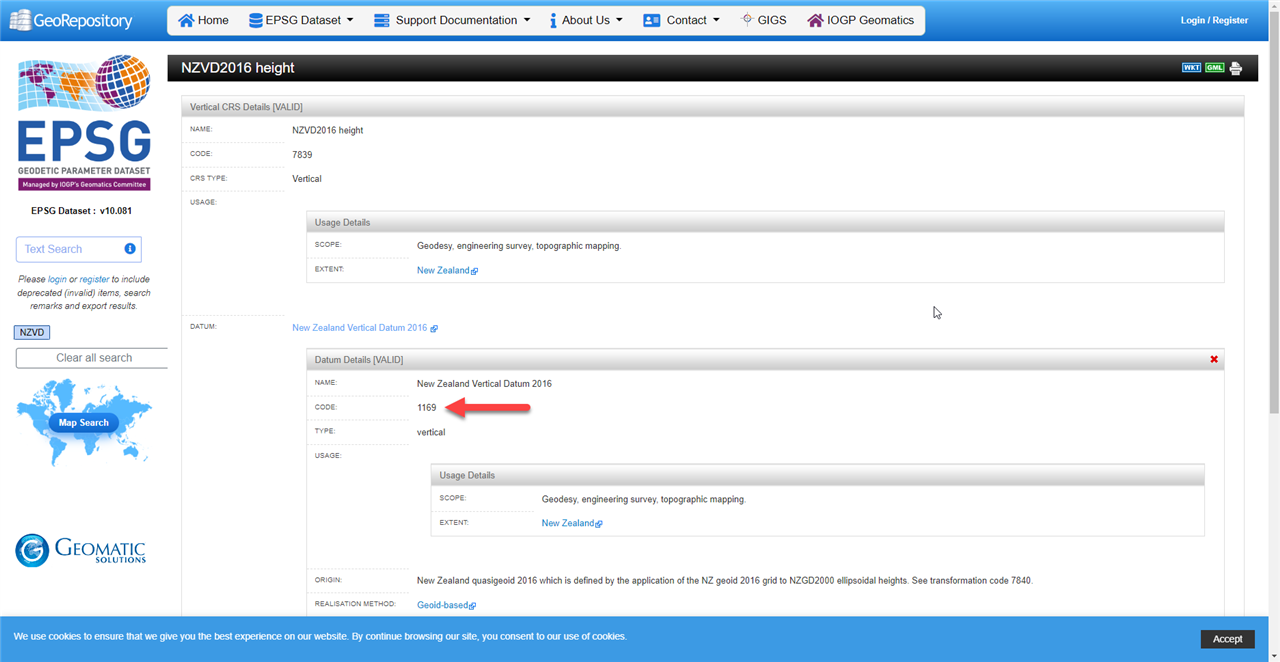
Task: Expand the Contact dropdown menu
Action: [x=681, y=20]
